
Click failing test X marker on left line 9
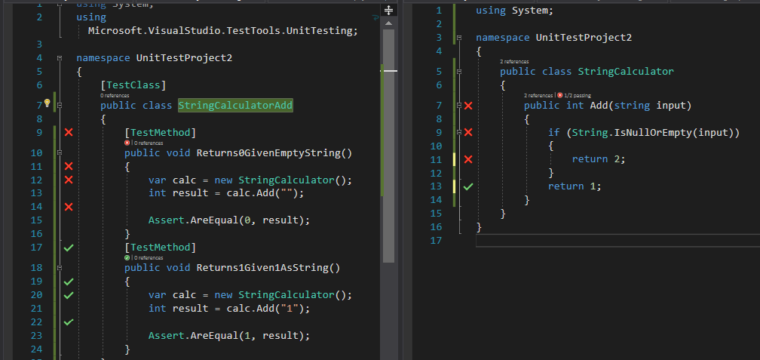tap(69, 132)
